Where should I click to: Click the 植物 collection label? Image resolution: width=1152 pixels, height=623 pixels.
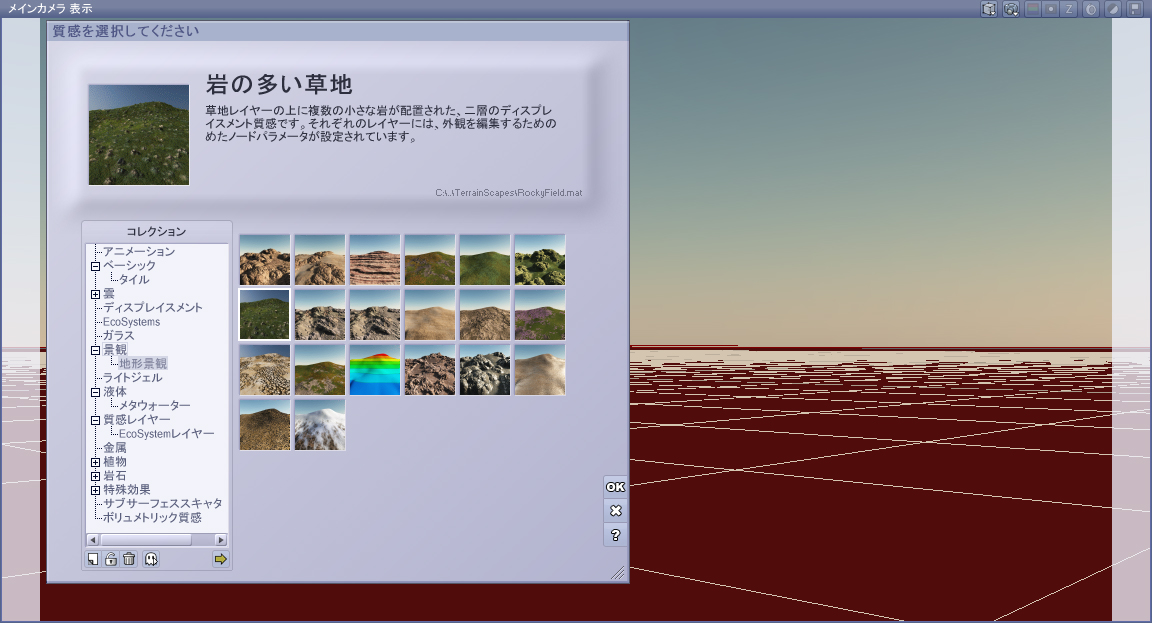coord(115,461)
